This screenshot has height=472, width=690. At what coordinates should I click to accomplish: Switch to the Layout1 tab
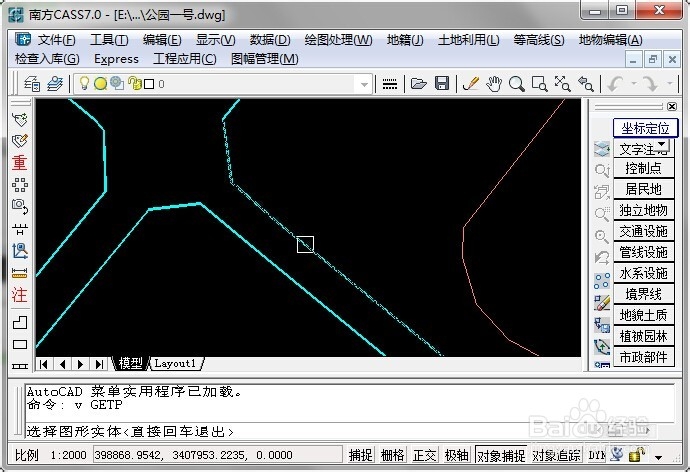click(175, 363)
